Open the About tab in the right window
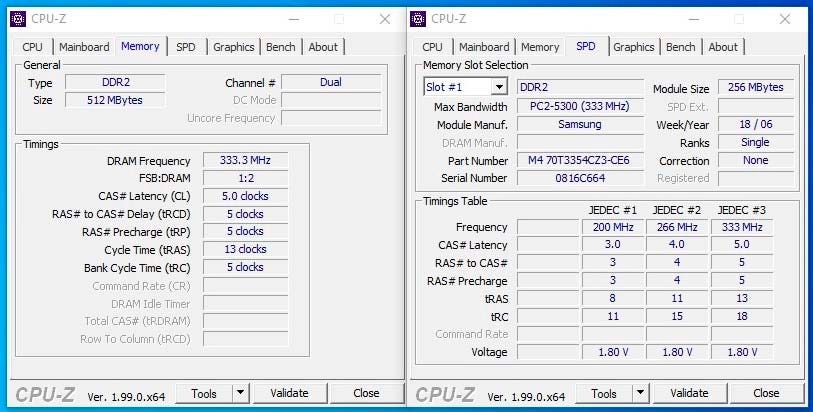 [x=723, y=47]
